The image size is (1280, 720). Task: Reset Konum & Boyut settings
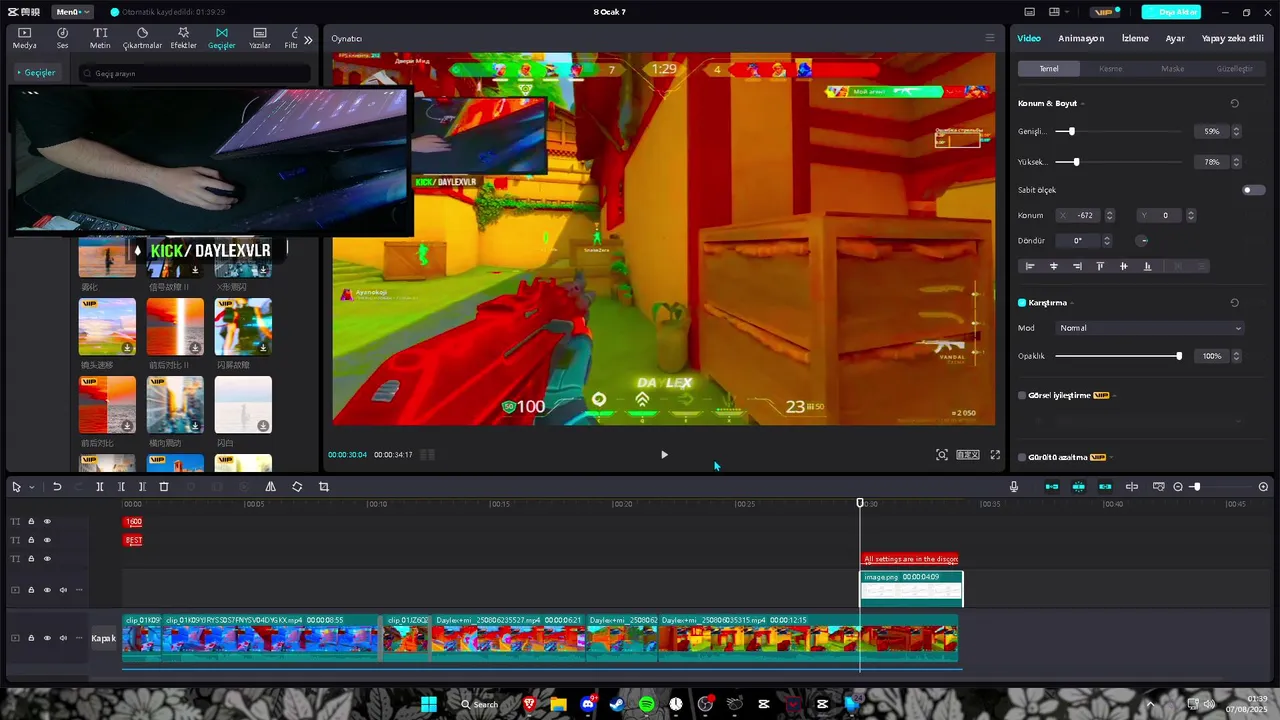point(1234,103)
